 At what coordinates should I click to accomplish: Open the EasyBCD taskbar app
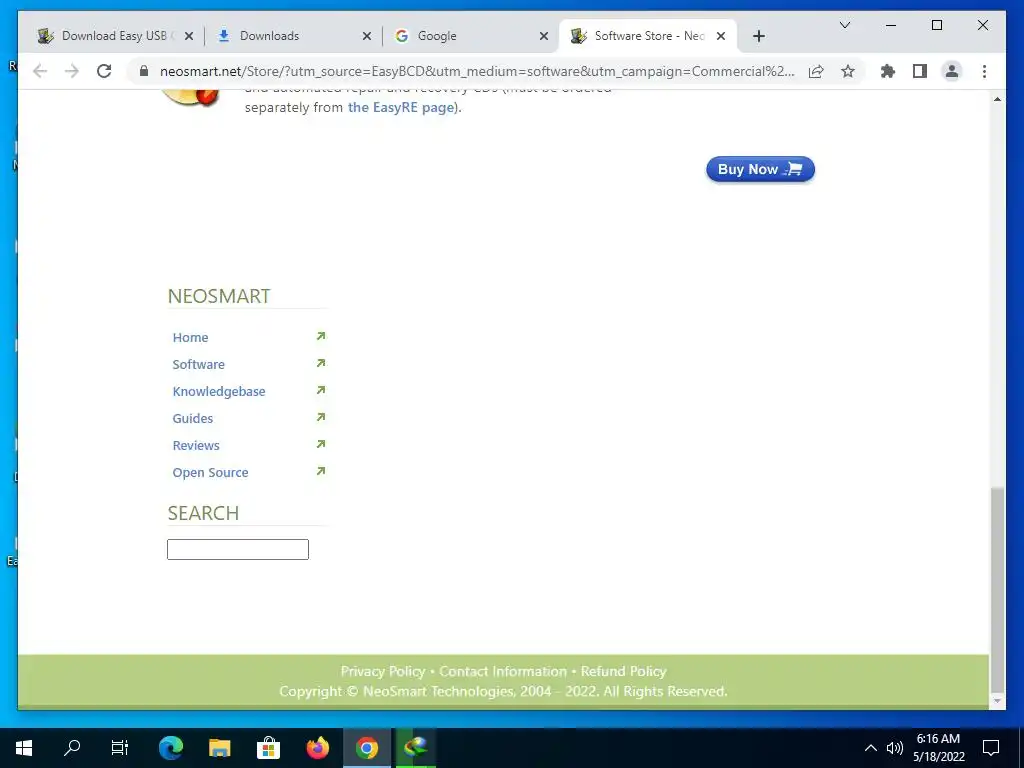(415, 748)
